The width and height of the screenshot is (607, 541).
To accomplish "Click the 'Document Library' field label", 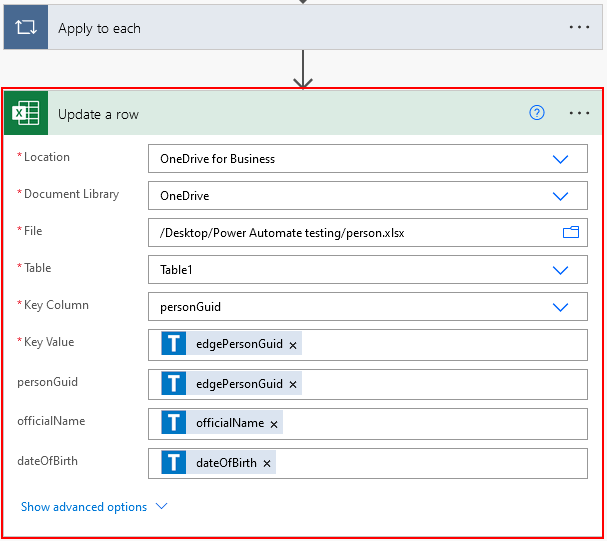I will pyautogui.click(x=71, y=194).
